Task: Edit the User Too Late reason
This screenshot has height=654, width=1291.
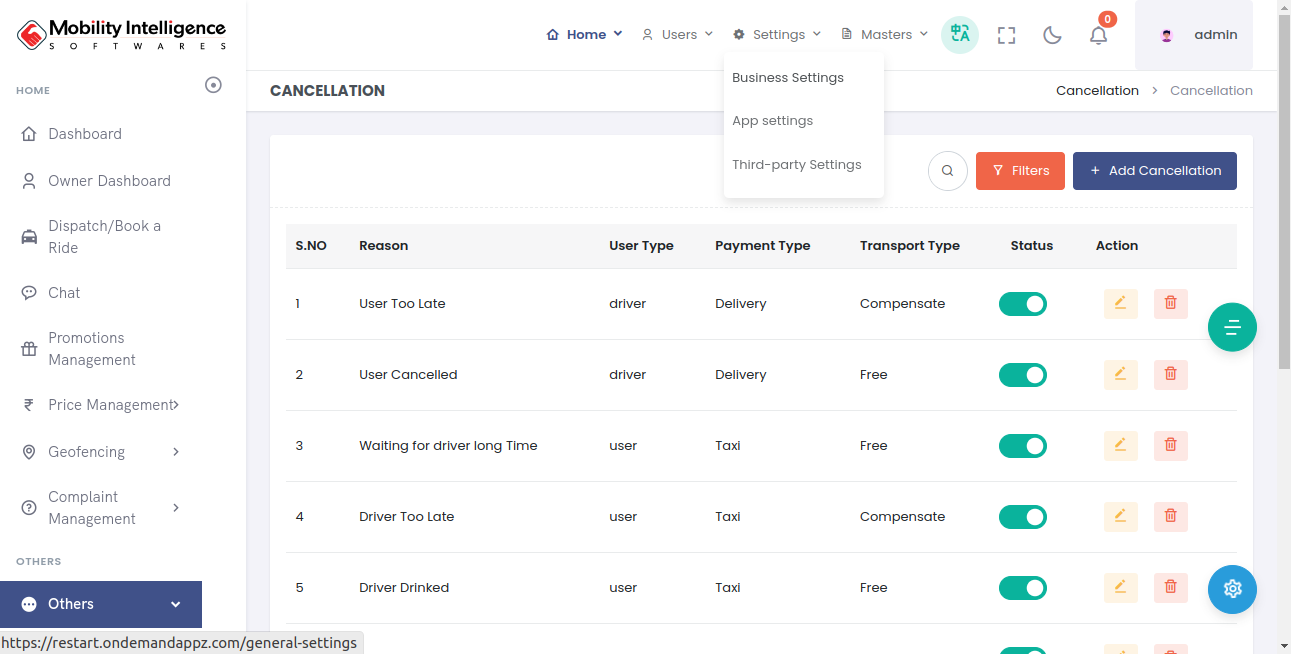Action: point(1120,304)
